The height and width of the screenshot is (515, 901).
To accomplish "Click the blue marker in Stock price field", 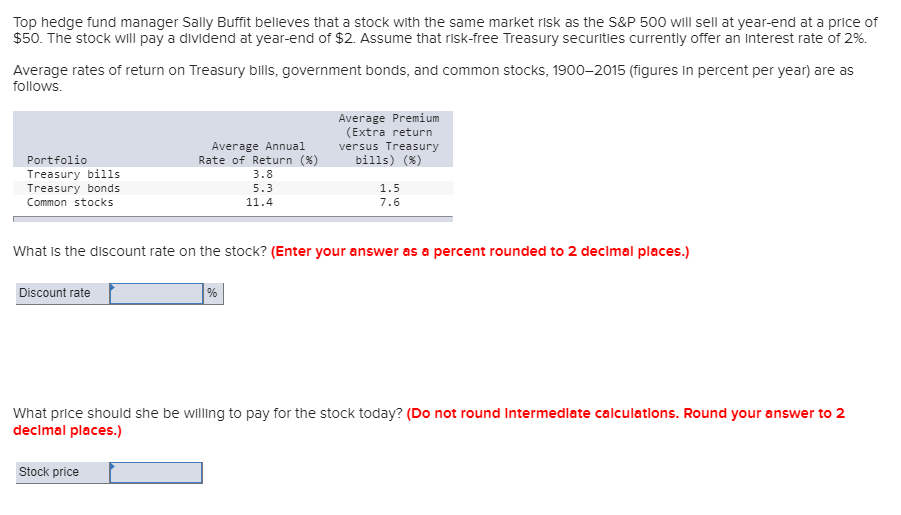I will [114, 466].
